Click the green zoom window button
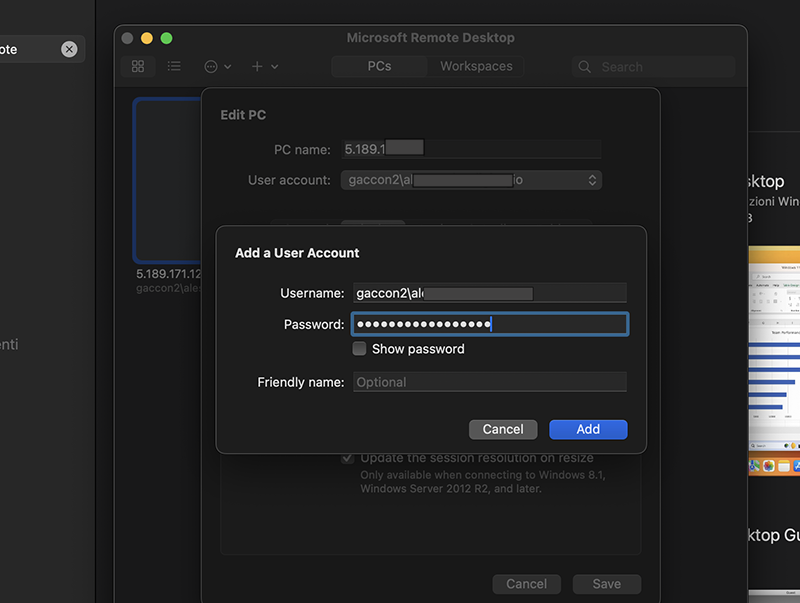This screenshot has width=800, height=603. [166, 38]
